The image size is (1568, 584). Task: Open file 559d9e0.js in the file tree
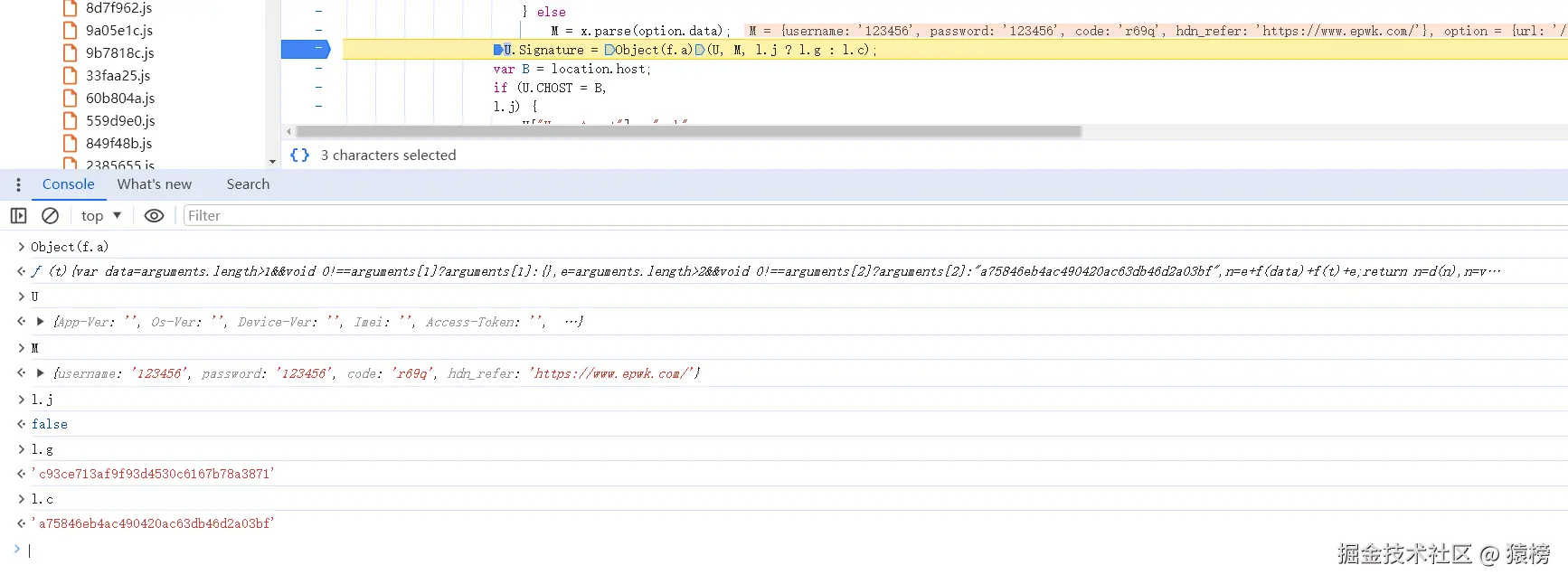(120, 120)
